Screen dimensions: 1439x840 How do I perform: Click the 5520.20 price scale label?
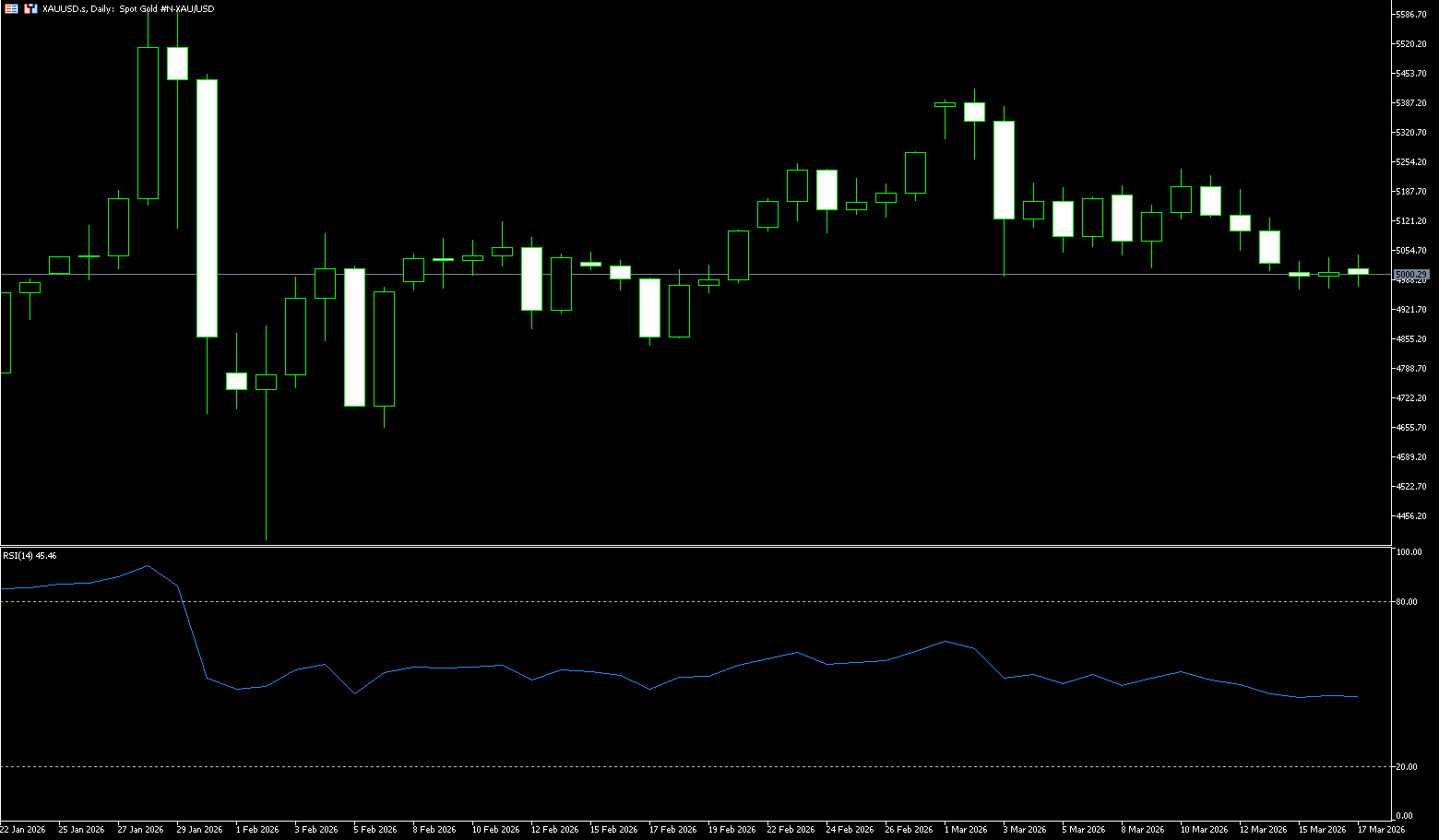pos(1411,44)
